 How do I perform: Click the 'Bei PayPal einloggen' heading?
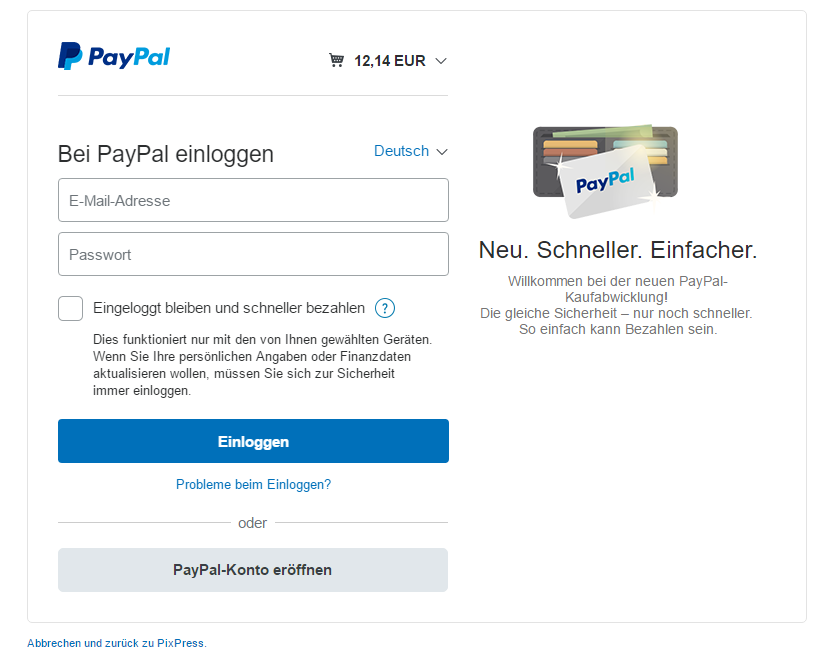coord(166,154)
